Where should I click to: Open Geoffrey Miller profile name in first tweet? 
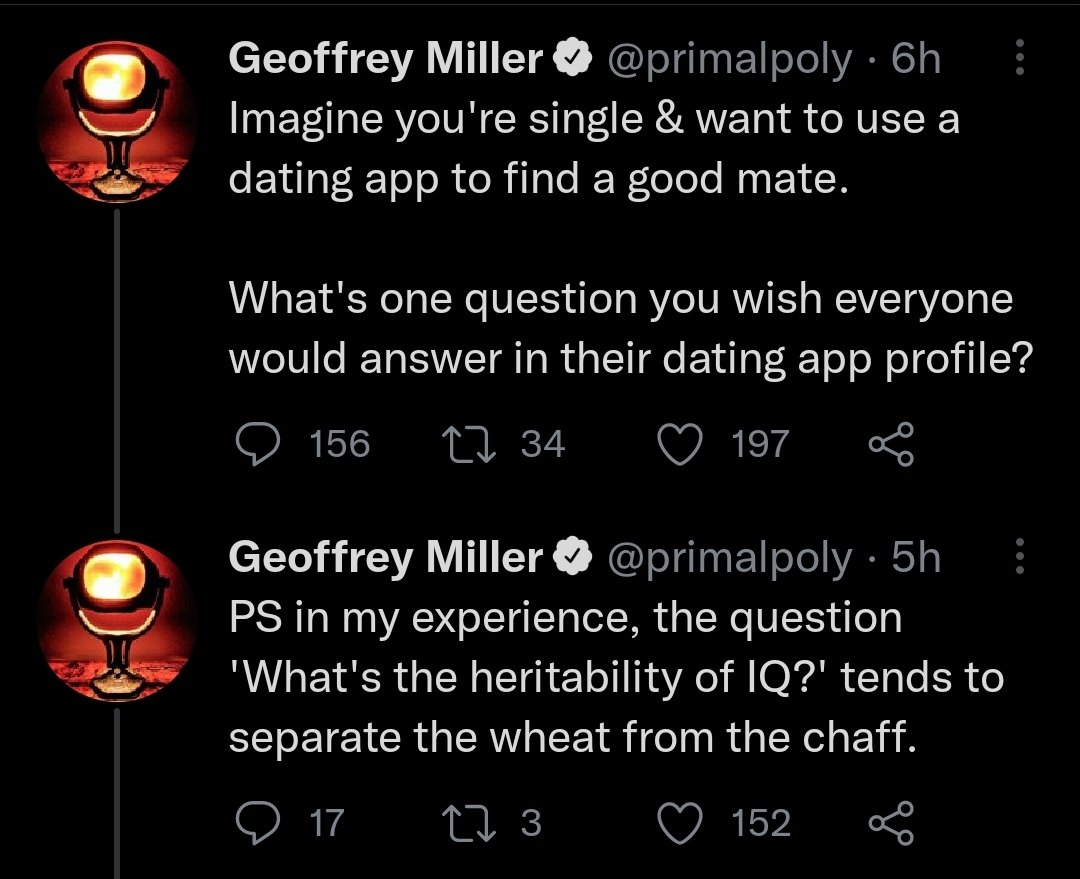[385, 60]
